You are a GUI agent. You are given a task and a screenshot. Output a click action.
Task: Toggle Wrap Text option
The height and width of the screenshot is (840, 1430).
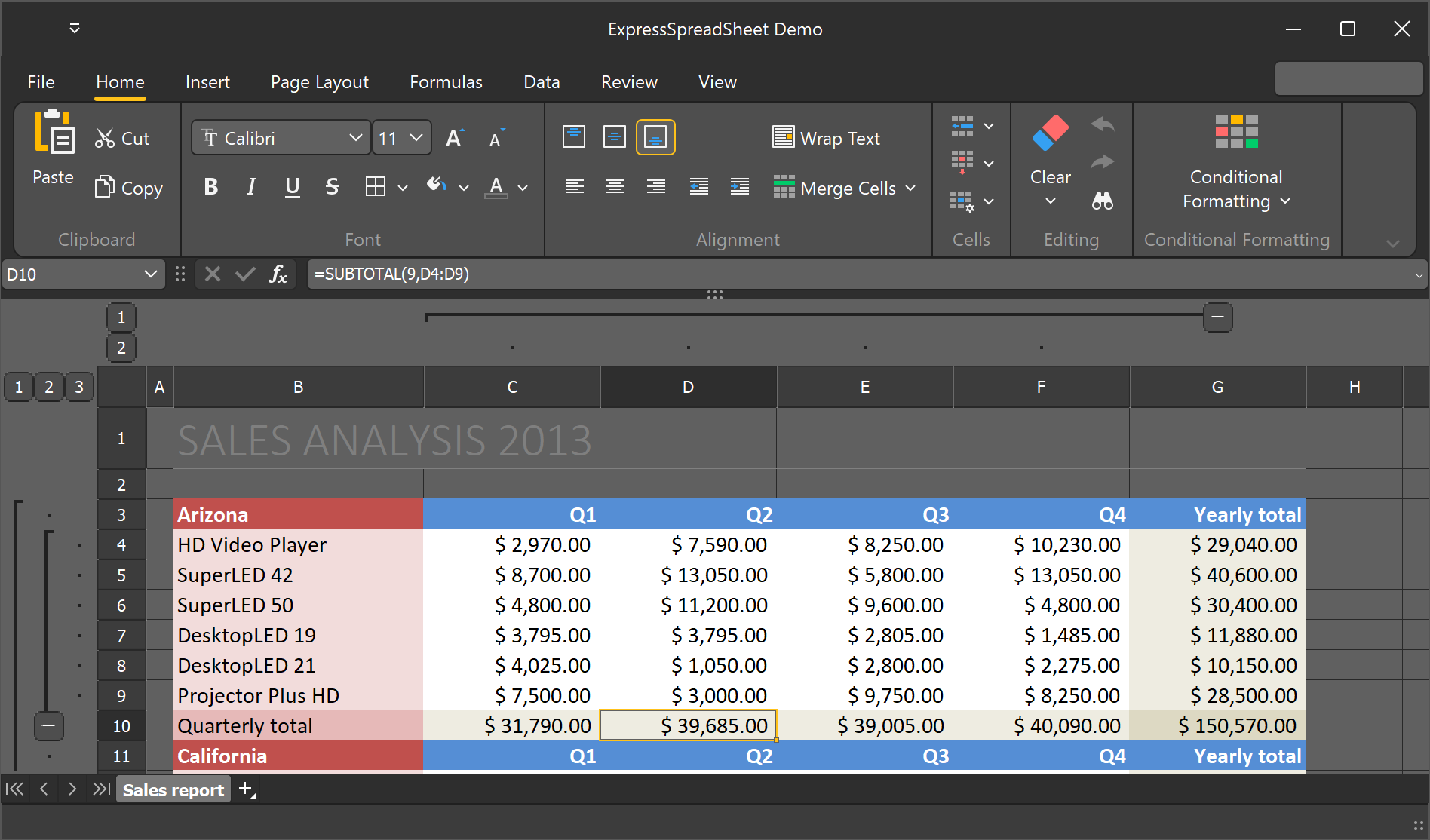click(x=827, y=138)
